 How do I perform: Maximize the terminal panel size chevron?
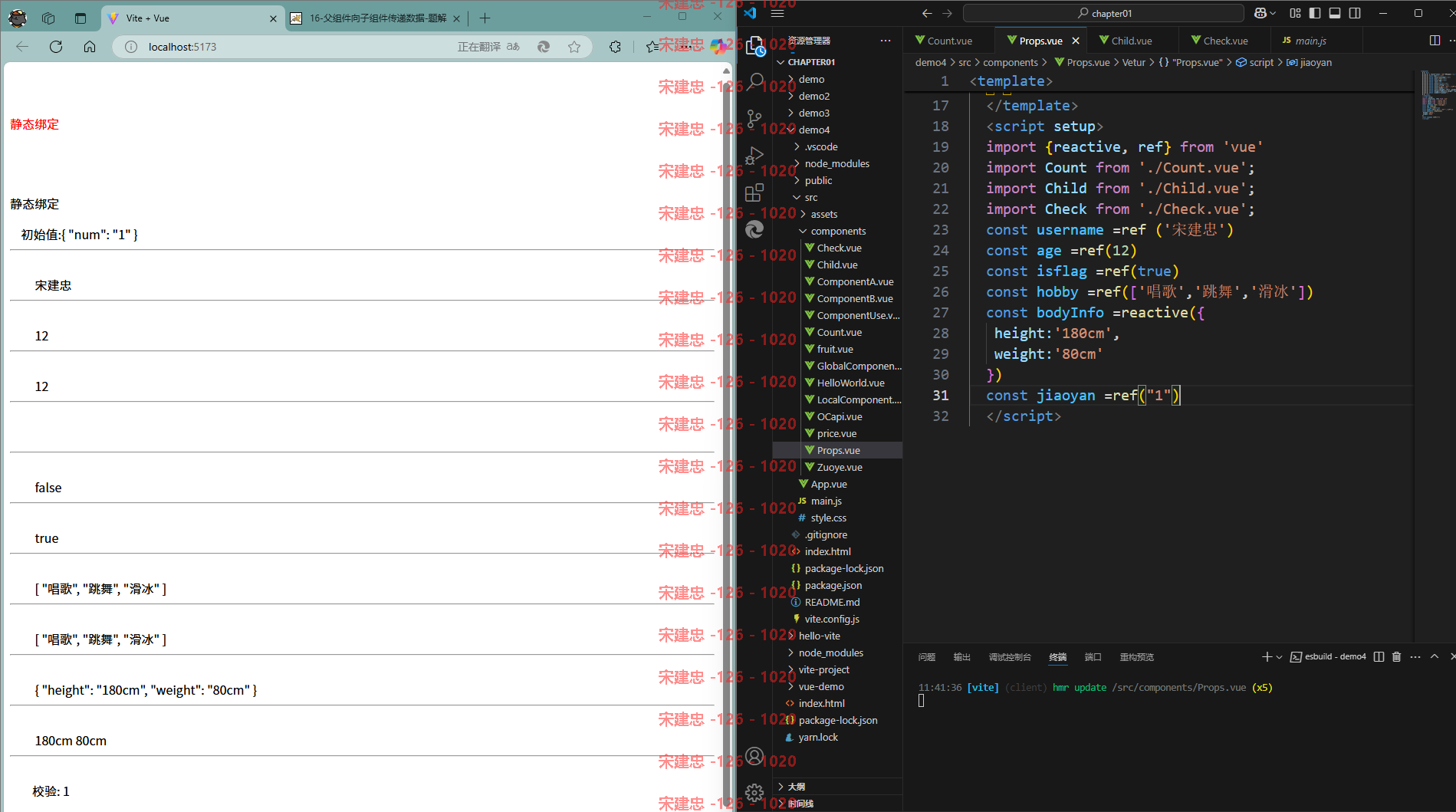(x=1435, y=657)
